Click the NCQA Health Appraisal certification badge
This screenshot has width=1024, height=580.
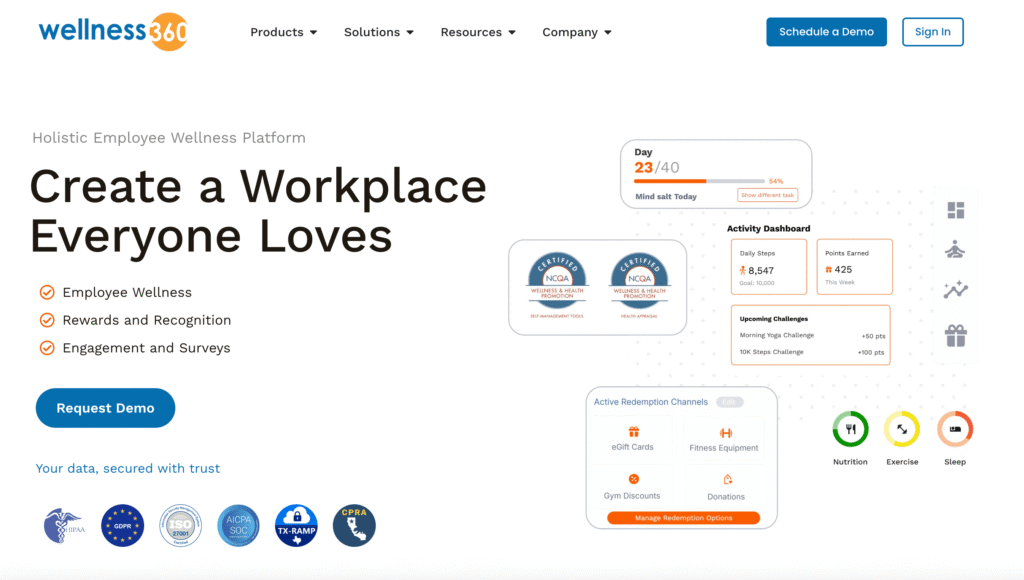coord(639,285)
